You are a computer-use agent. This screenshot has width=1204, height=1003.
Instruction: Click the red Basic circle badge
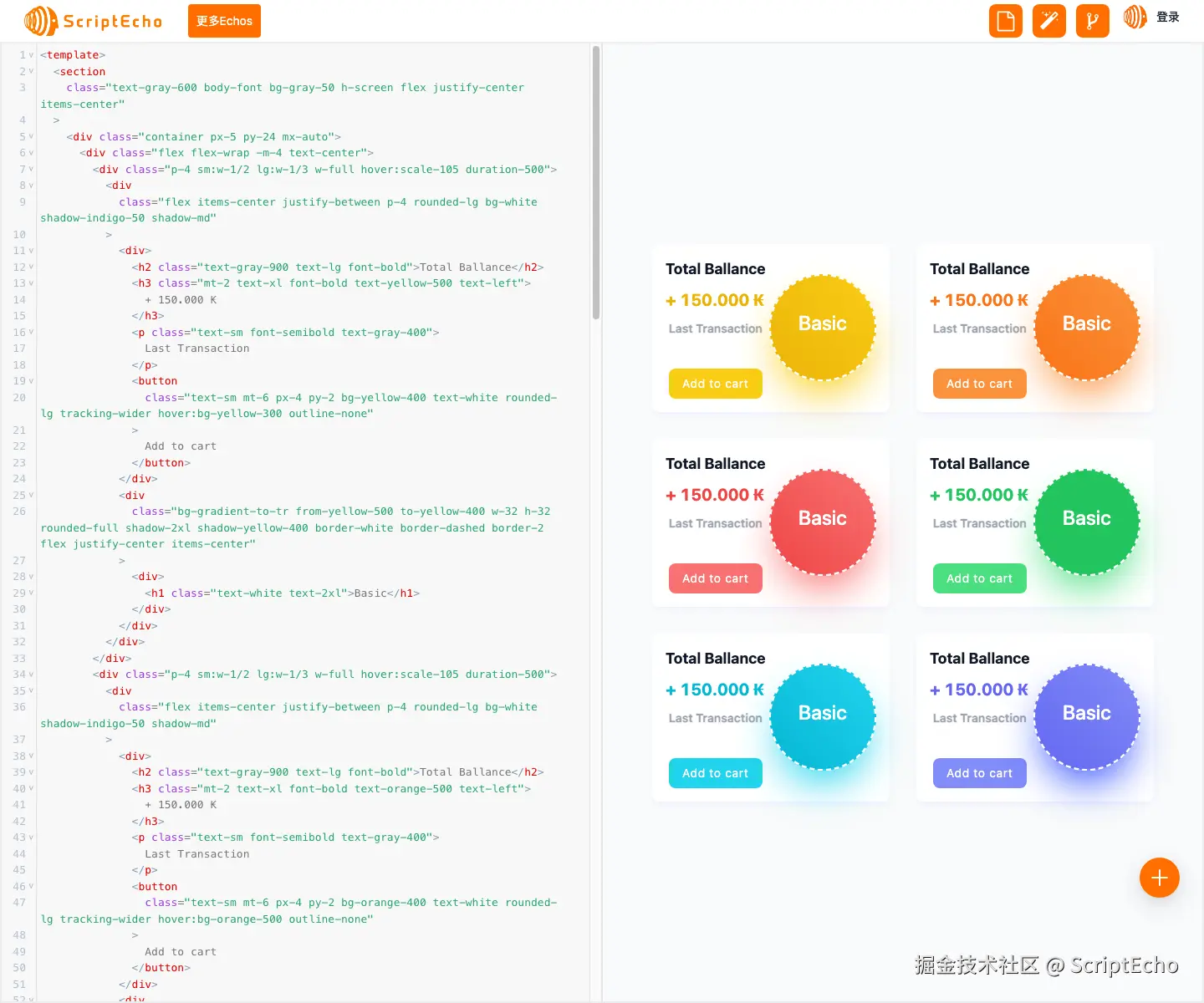(x=823, y=522)
